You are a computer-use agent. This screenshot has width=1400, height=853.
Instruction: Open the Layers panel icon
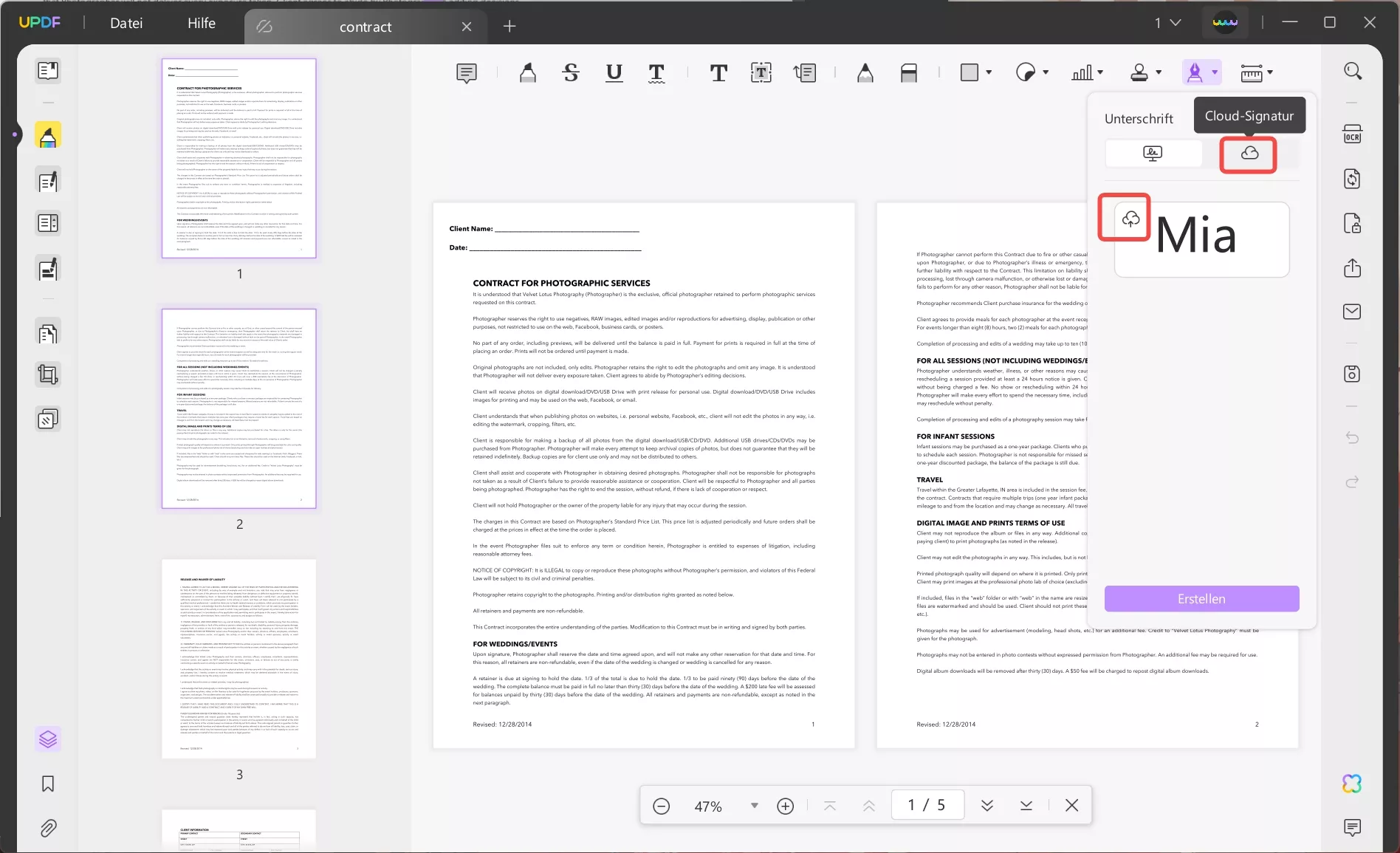point(48,739)
